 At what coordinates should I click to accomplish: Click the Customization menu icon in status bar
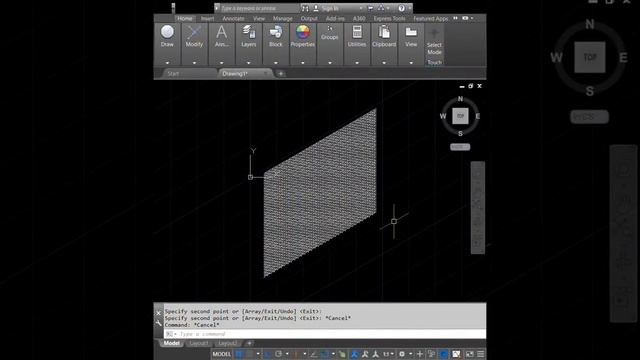point(480,354)
